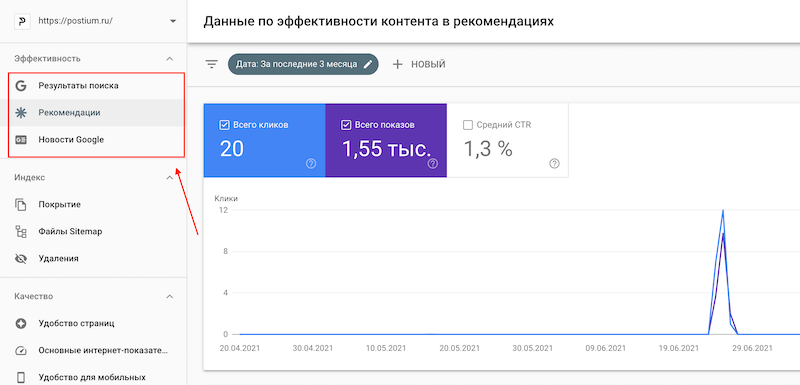The width and height of the screenshot is (800, 385).
Task: Click the help icon on Всего кликов card
Action: point(311,164)
